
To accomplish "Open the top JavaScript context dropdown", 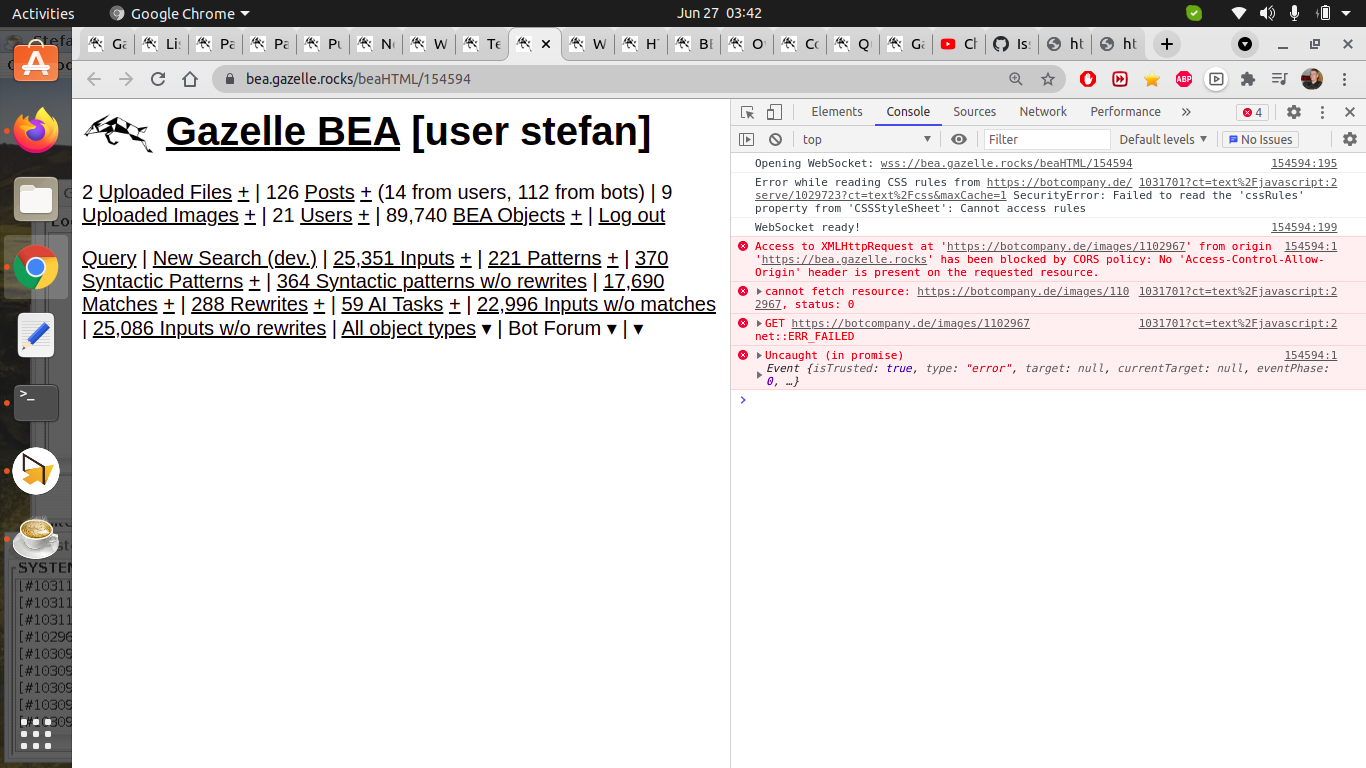I will pyautogui.click(x=866, y=140).
